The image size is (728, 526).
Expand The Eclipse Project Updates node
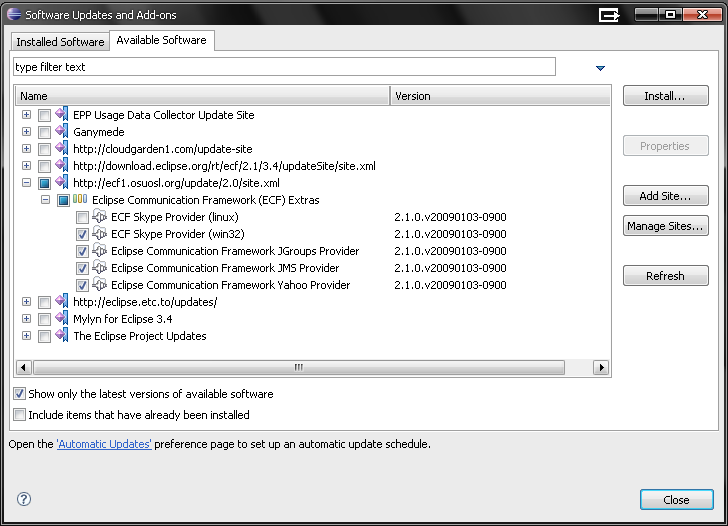pos(26,335)
